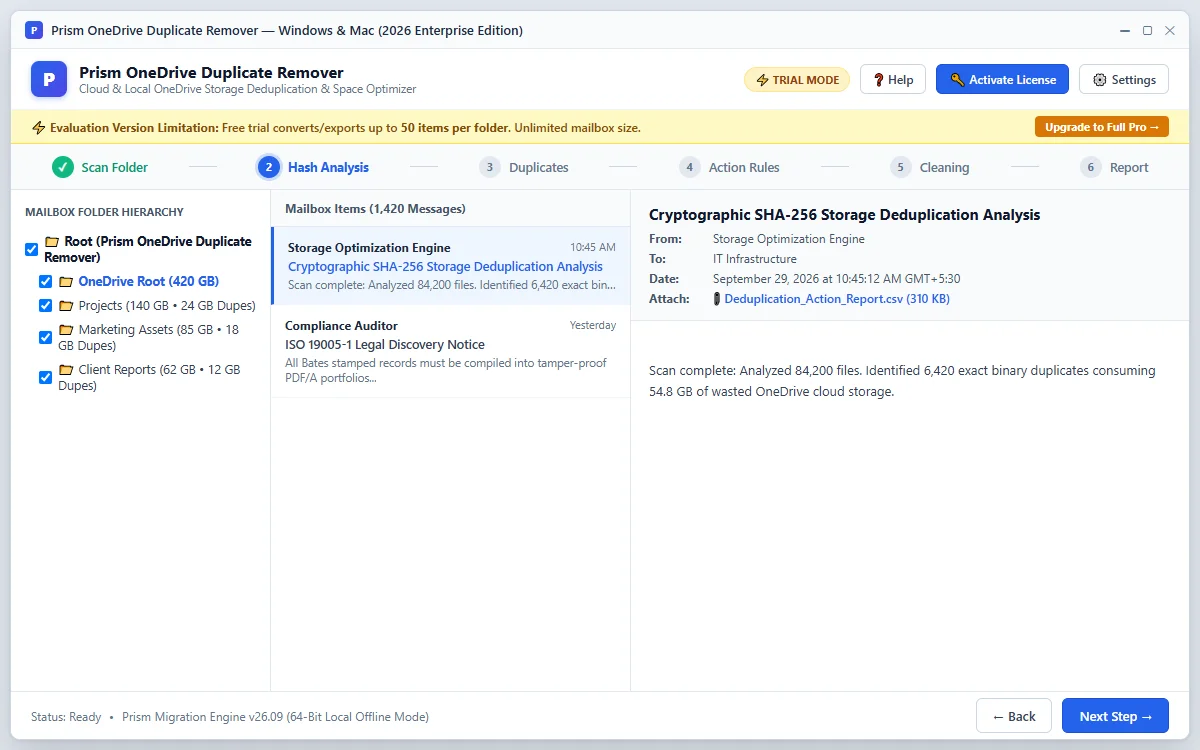Uncheck the Projects folder checkbox
1200x750 pixels.
coord(46,306)
